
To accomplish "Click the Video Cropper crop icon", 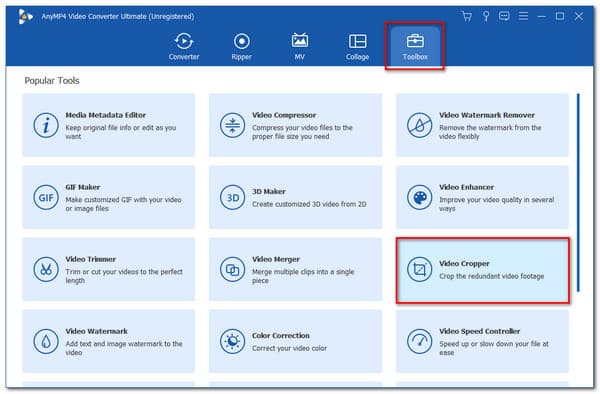I will click(x=419, y=269).
